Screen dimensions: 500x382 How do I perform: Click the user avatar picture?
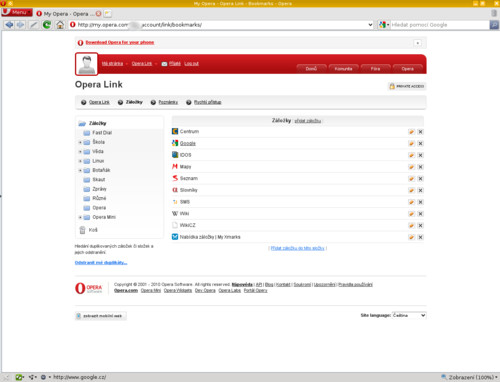pyautogui.click(x=87, y=64)
